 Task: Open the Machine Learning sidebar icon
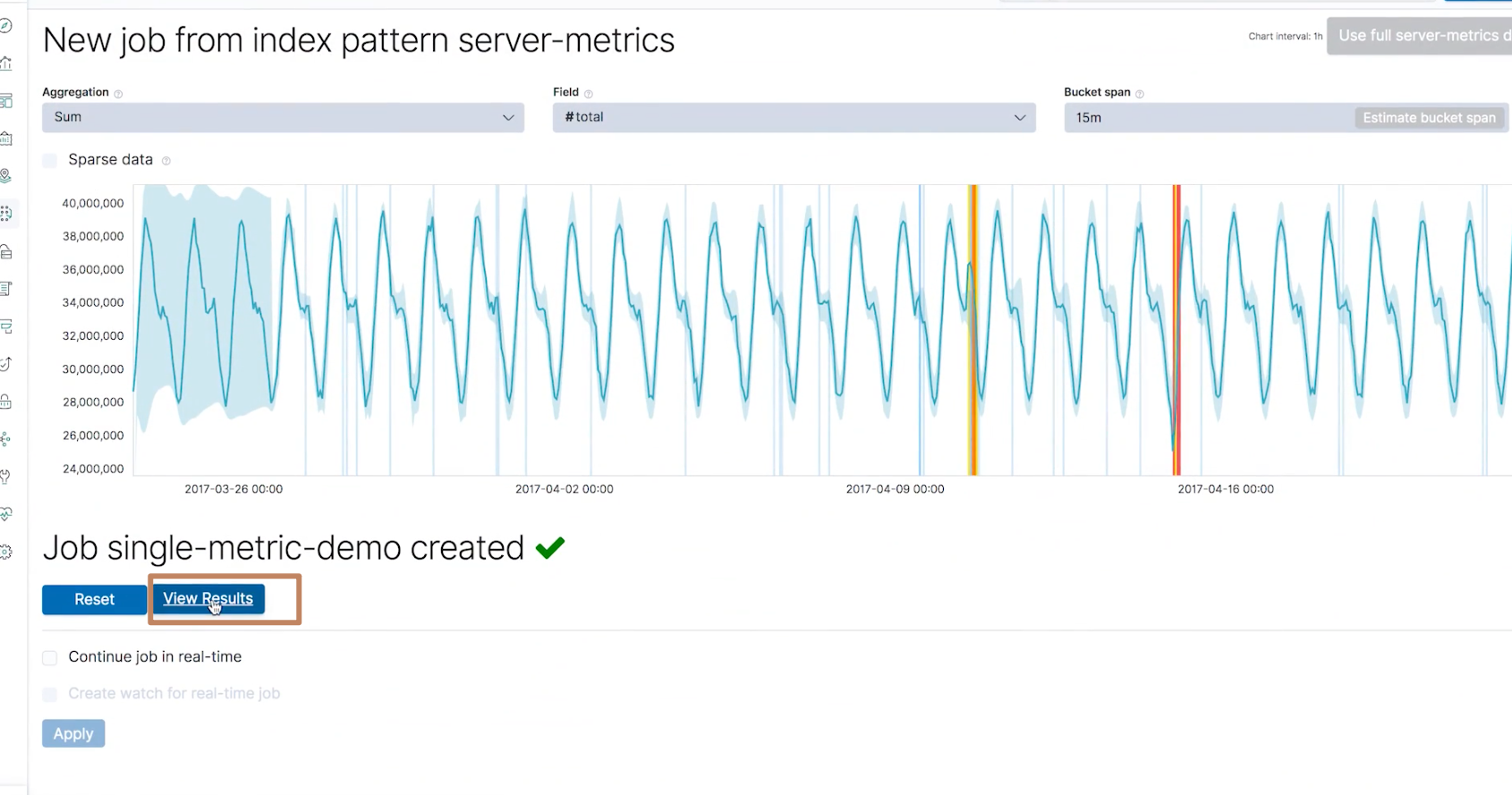pyautogui.click(x=6, y=214)
